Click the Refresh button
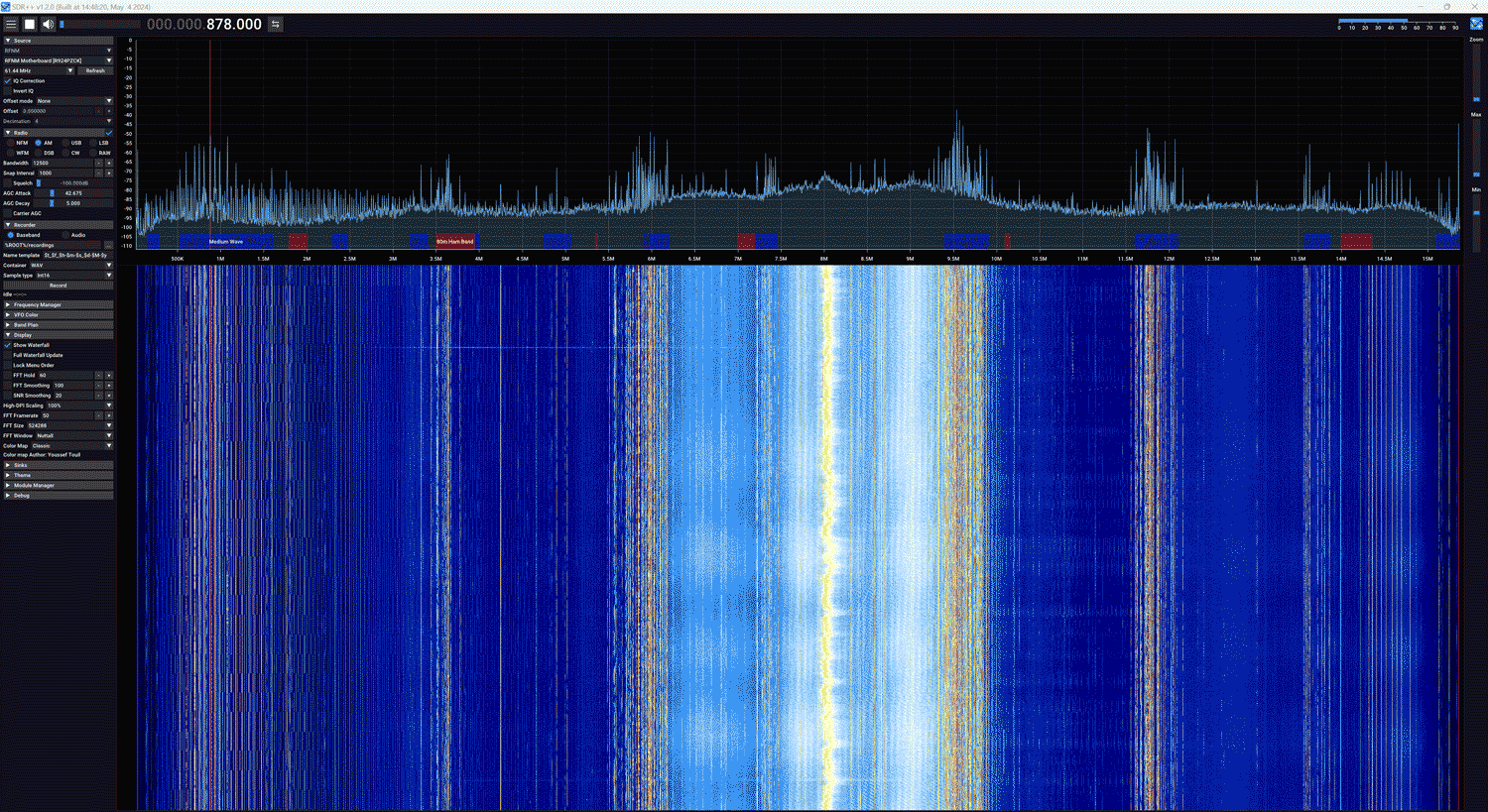Viewport: 1488px width, 812px height. [95, 70]
